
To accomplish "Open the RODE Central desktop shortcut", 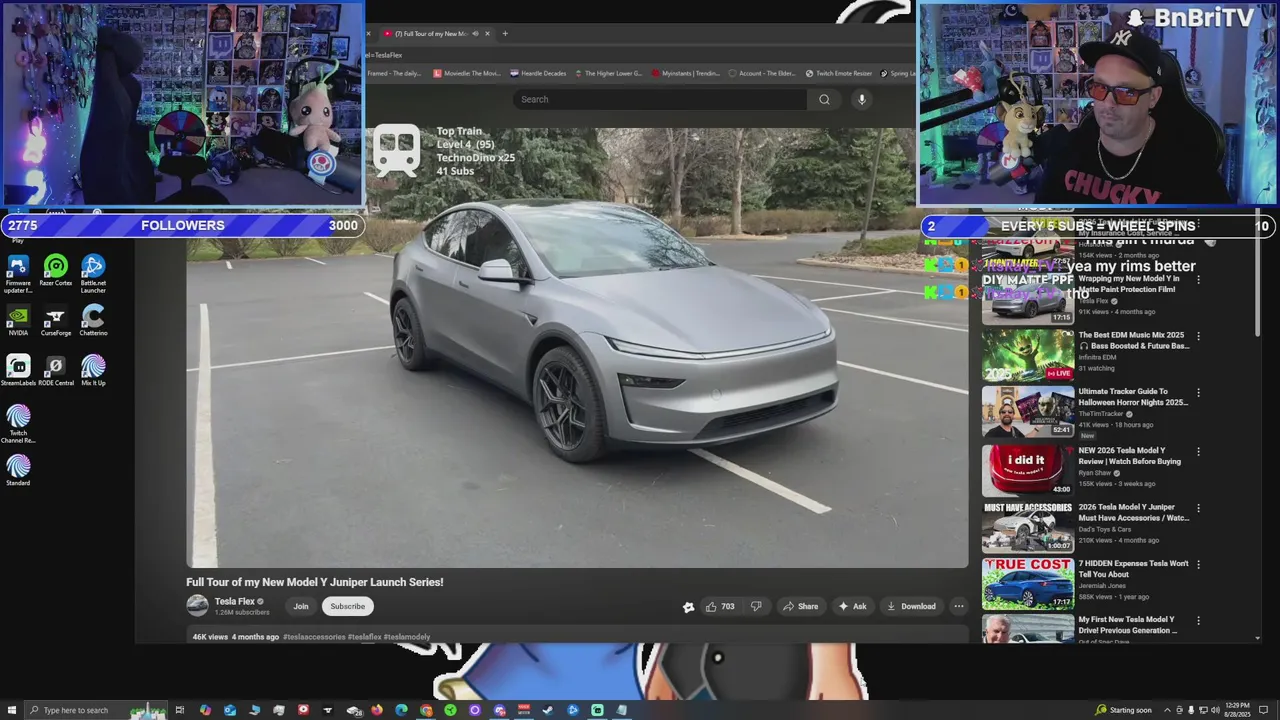I will click(55, 370).
